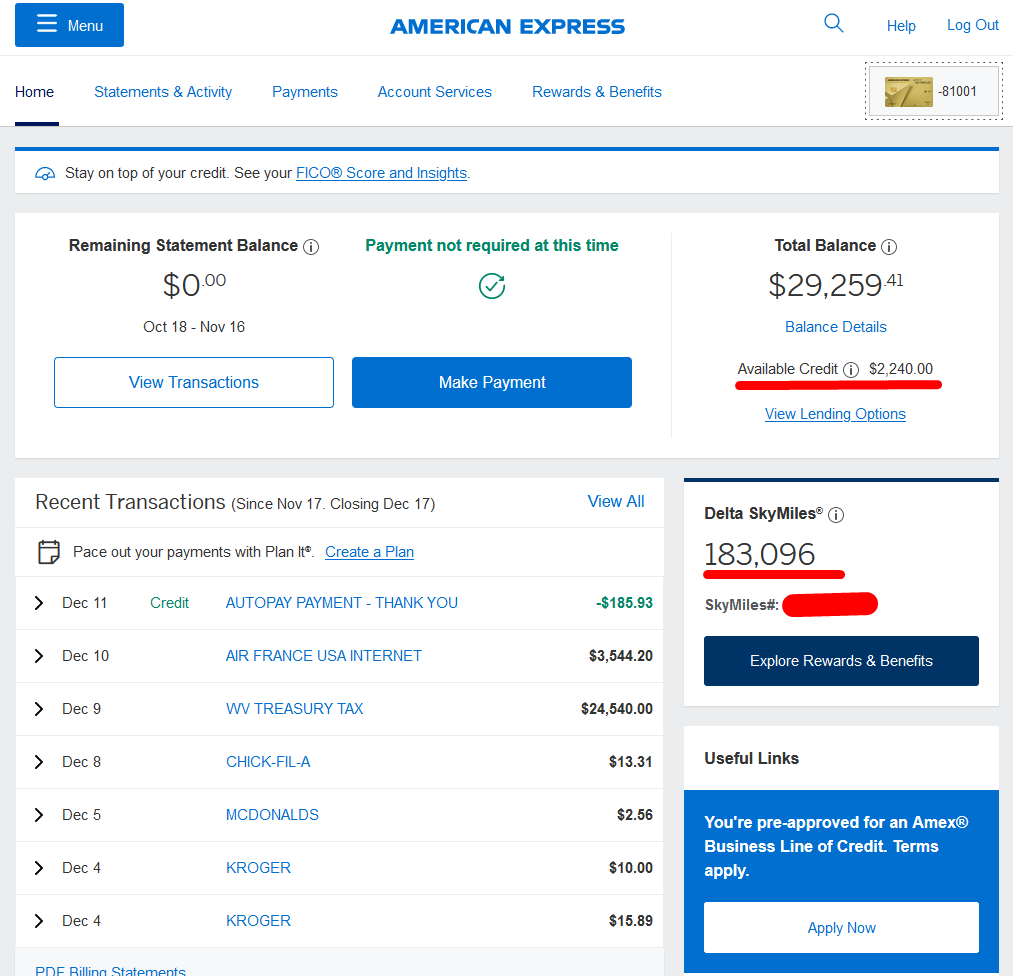This screenshot has width=1013, height=976.
Task: Click the Plan It calendar icon
Action: tap(49, 552)
